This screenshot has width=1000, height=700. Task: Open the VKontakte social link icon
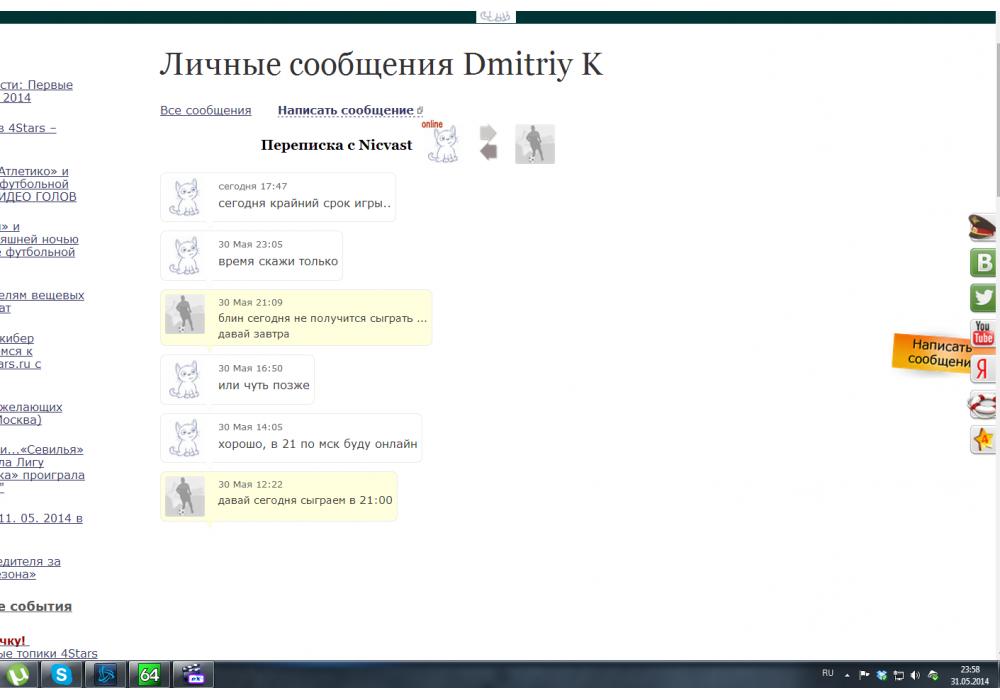pos(983,263)
